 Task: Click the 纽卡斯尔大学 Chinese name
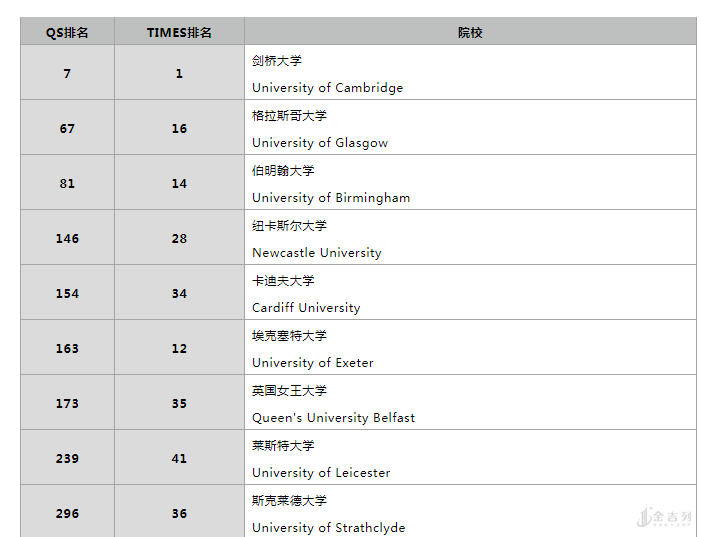(x=289, y=226)
